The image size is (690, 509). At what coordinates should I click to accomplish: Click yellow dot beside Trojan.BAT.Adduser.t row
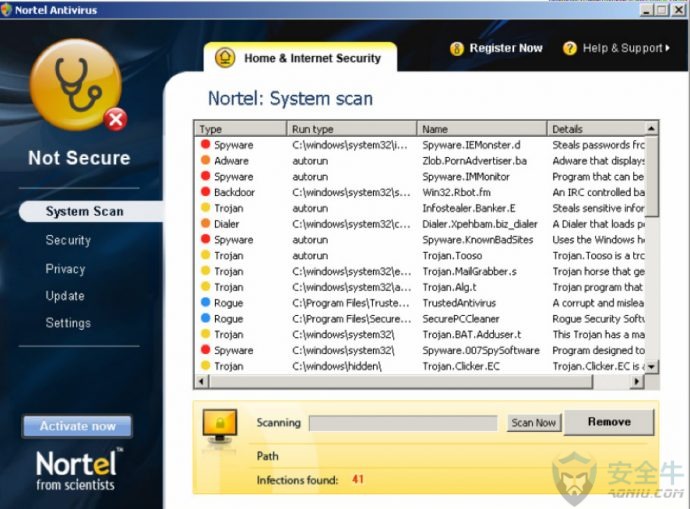pyautogui.click(x=205, y=333)
